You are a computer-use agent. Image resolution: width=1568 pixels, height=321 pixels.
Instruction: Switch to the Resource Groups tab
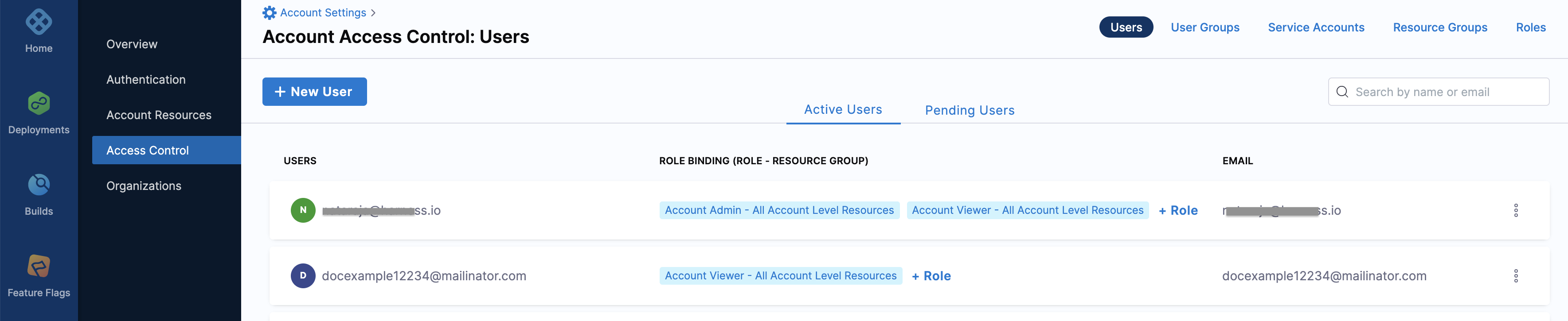pos(1440,27)
